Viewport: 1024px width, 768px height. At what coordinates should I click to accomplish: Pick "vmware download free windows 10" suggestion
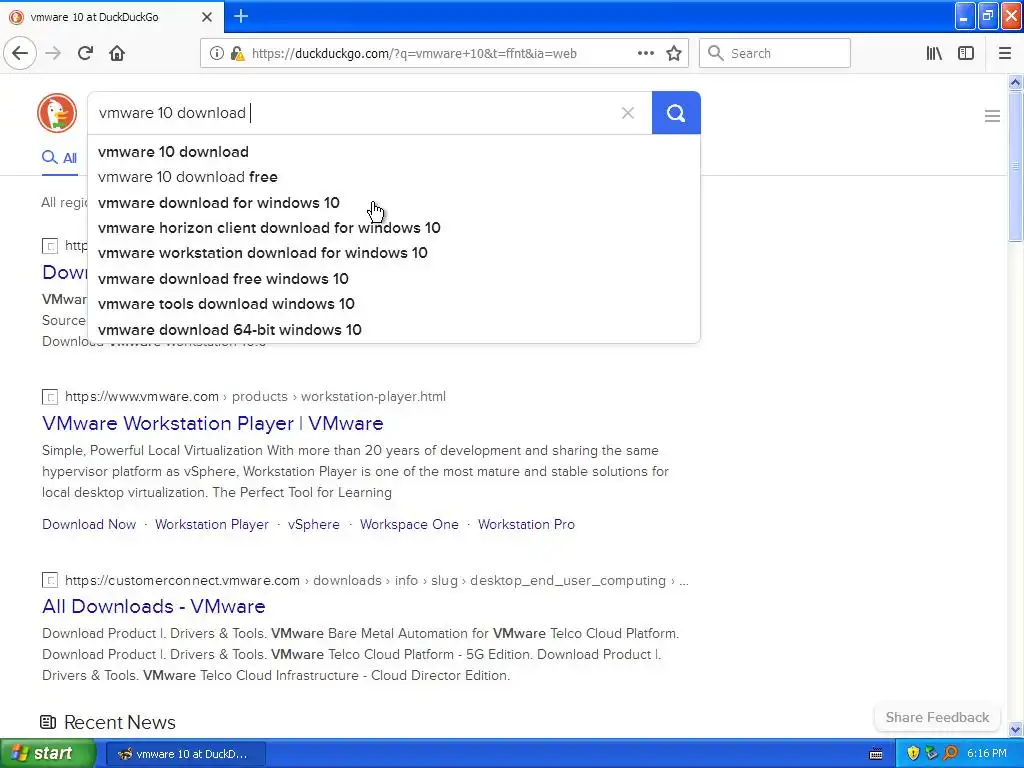click(x=394, y=279)
